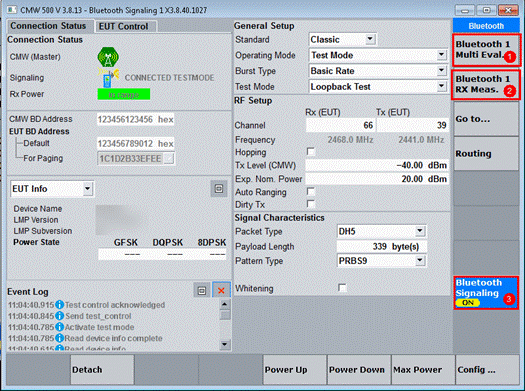Close the CMW 500 window
This screenshot has width=525, height=391.
pyautogui.click(x=508, y=10)
